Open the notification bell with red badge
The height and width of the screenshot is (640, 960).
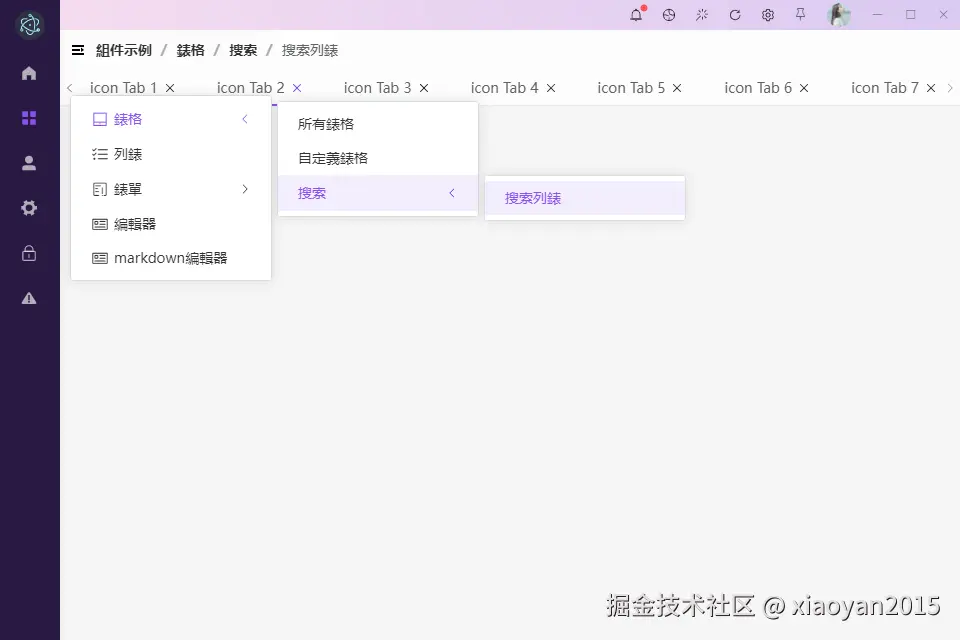pos(636,15)
